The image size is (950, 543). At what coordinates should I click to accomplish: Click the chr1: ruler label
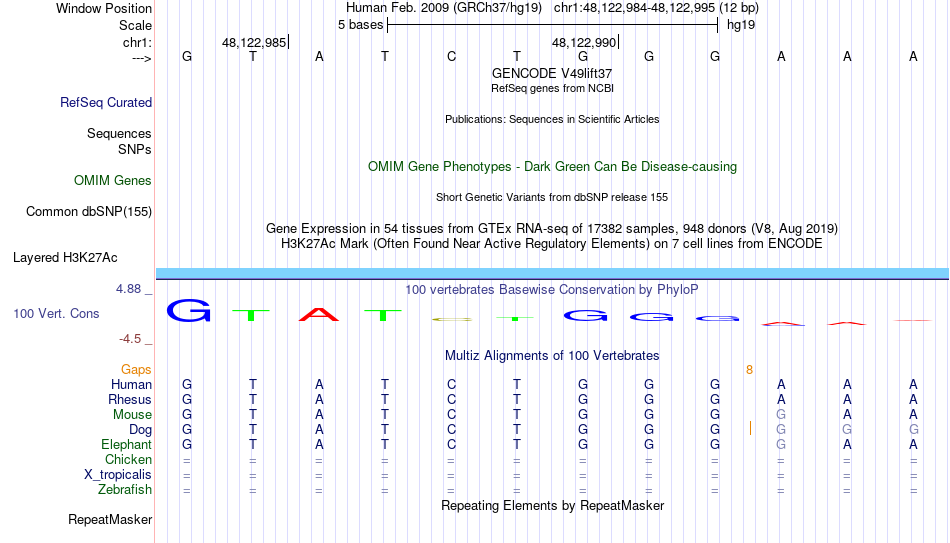point(137,42)
